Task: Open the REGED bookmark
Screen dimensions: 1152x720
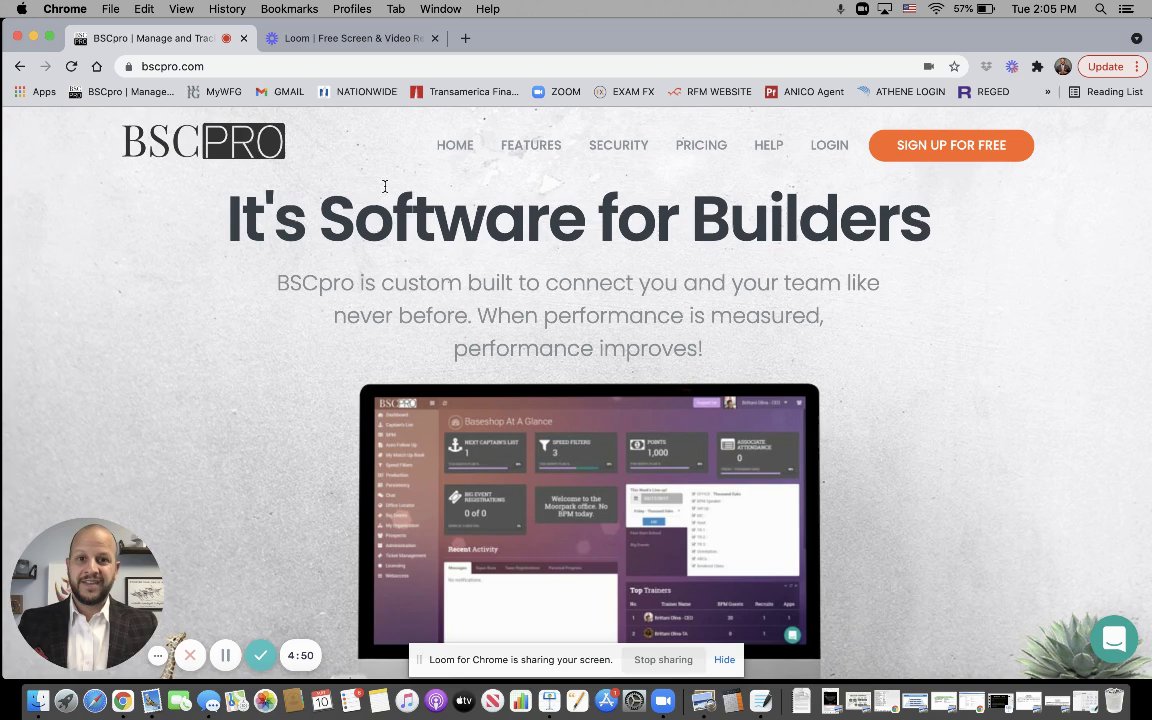Action: click(984, 92)
